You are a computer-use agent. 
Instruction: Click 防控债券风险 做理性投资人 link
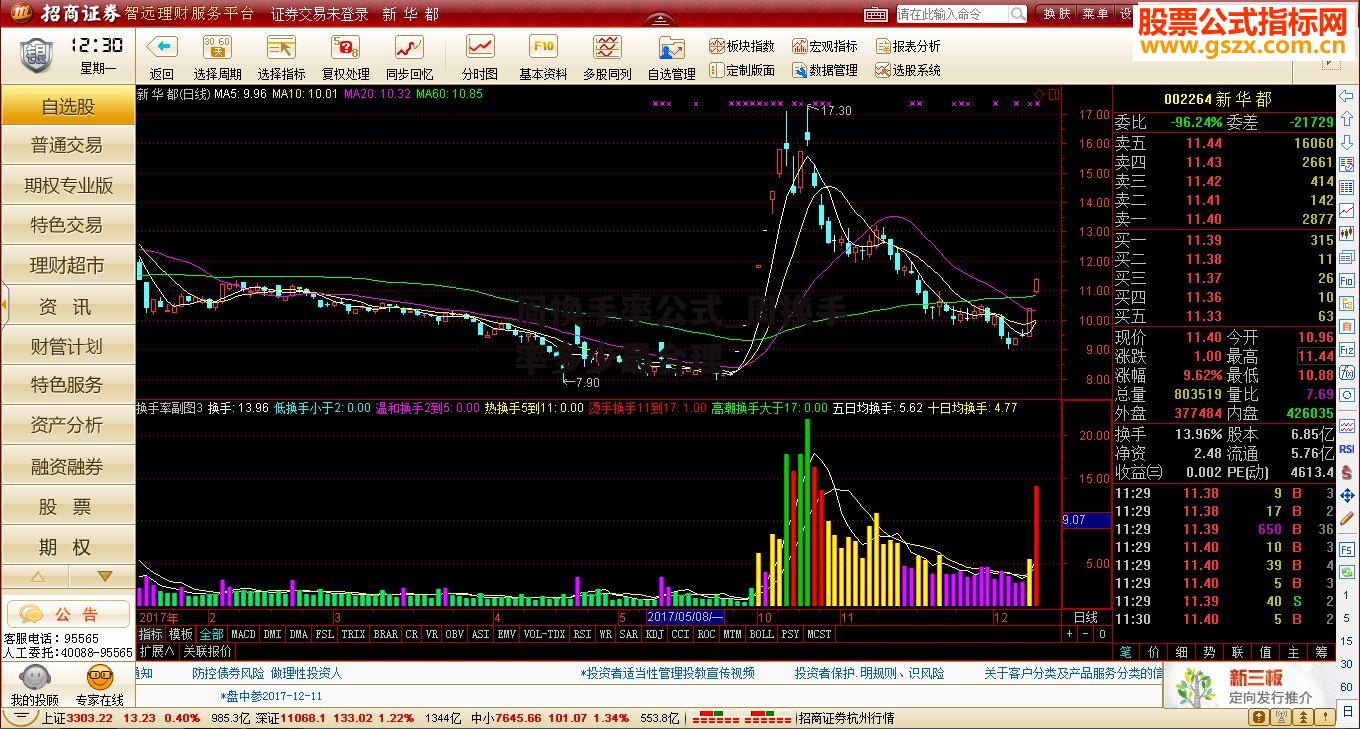pyautogui.click(x=267, y=673)
